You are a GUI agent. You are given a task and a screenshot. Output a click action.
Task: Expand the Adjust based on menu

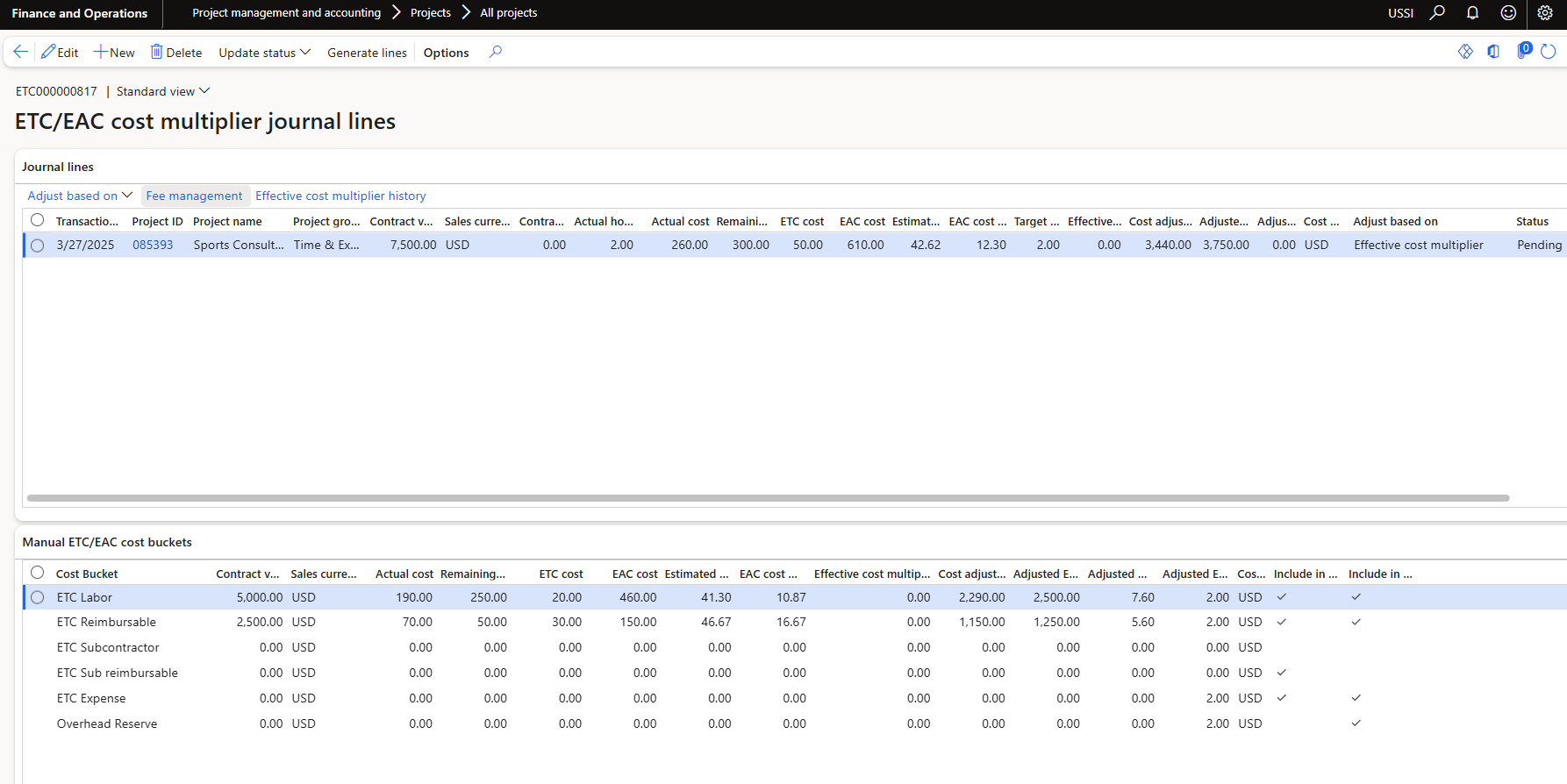[79, 196]
